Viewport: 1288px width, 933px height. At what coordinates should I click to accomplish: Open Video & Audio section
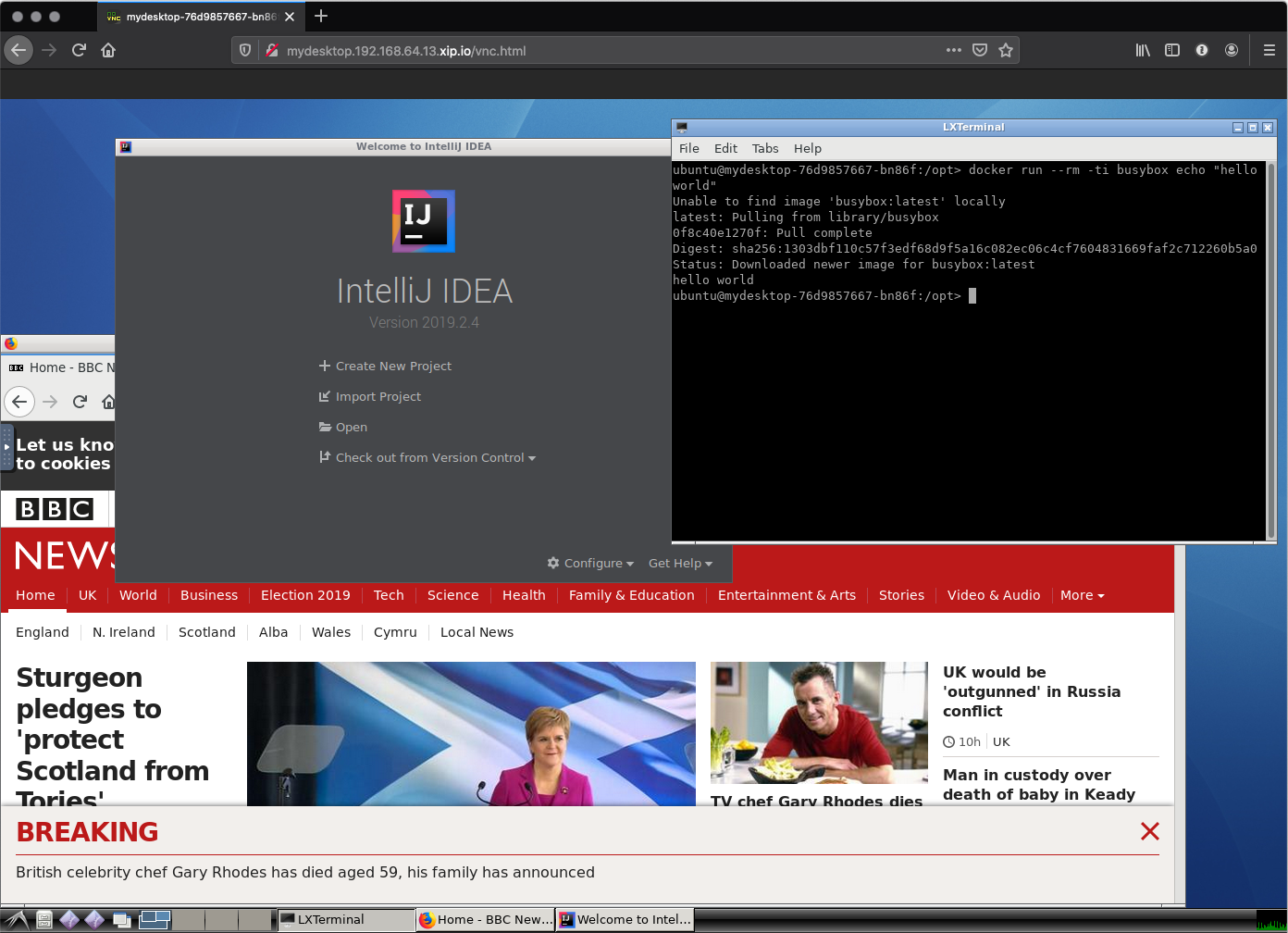point(994,595)
